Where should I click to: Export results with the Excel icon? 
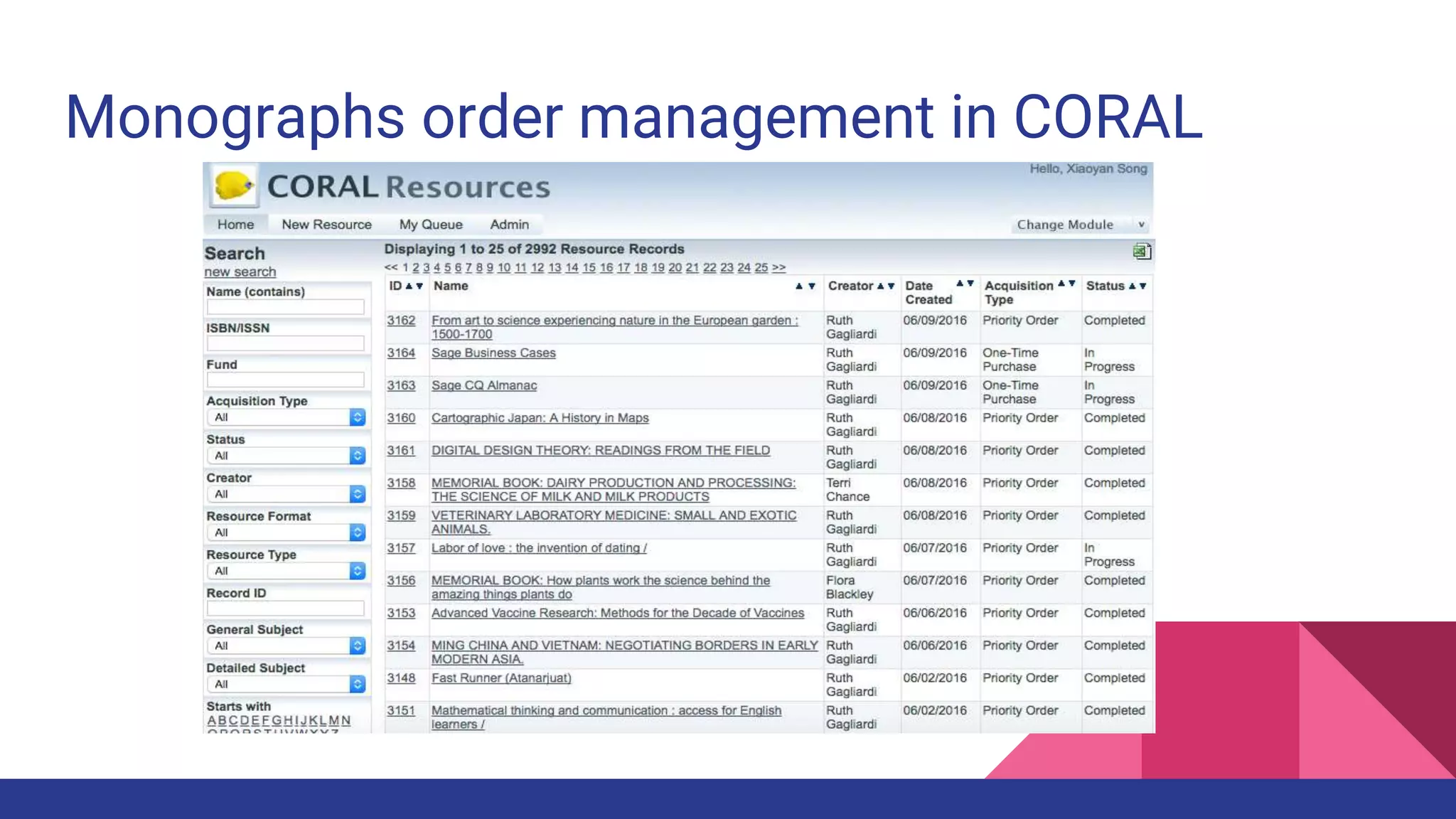pos(1142,251)
